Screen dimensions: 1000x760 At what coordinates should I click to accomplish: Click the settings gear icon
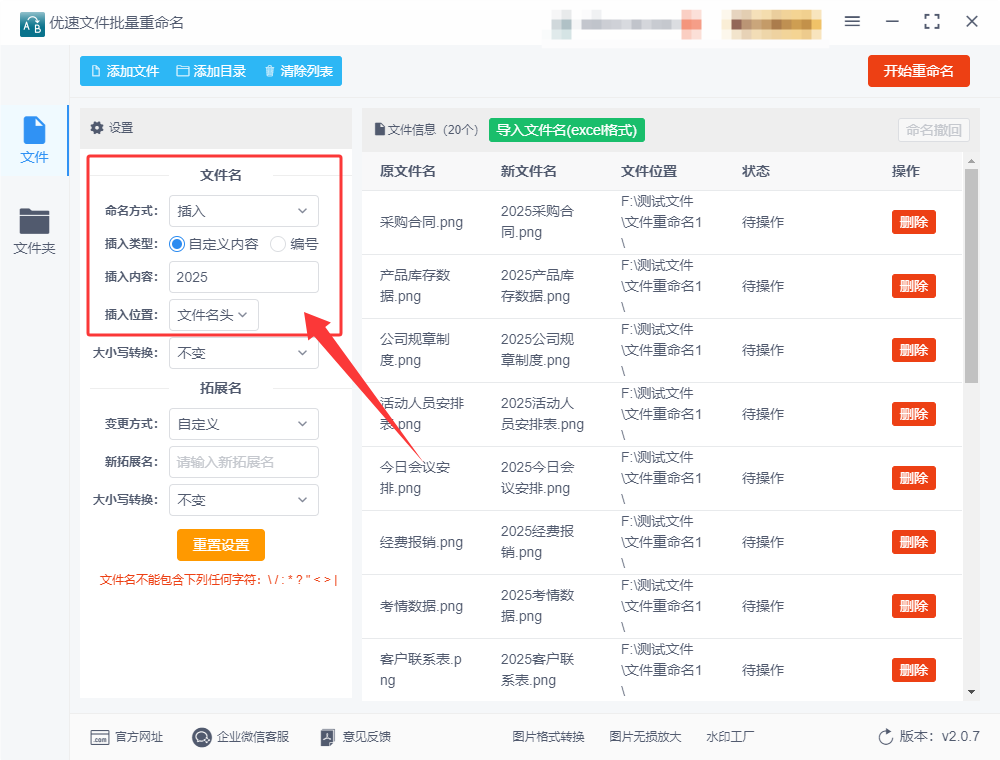point(97,128)
